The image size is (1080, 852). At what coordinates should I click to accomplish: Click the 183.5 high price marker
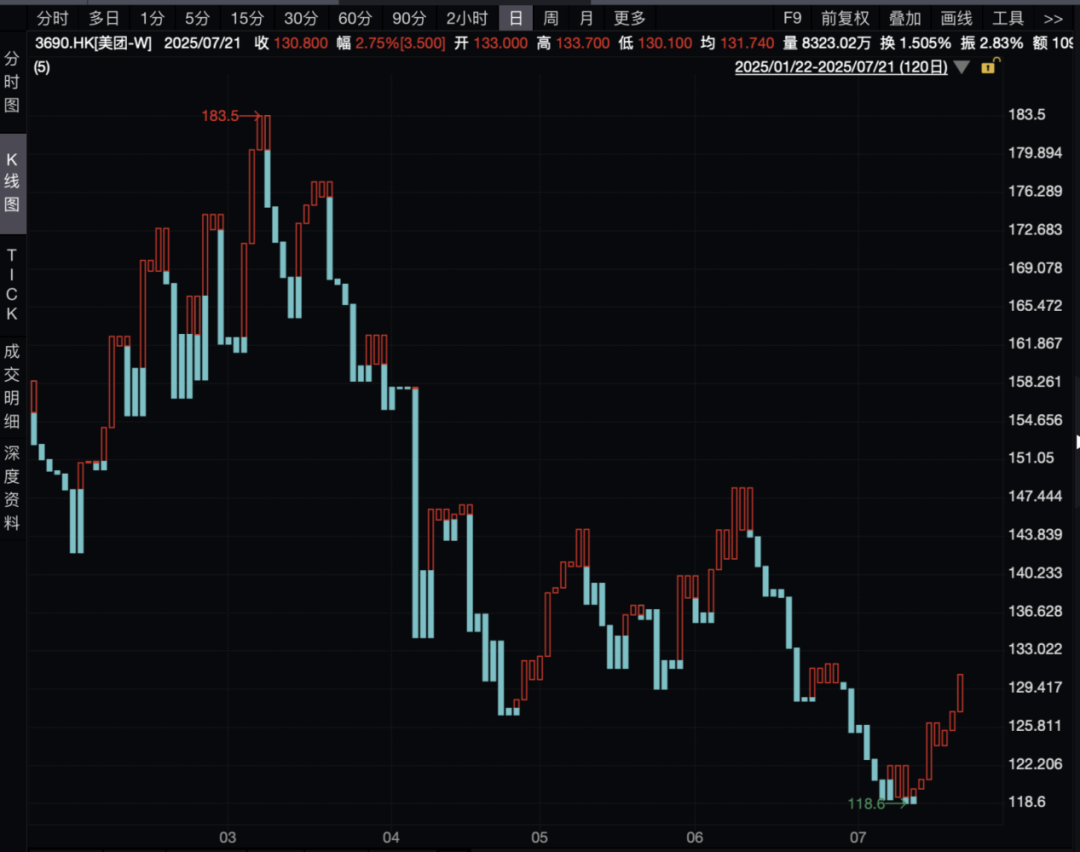pos(221,116)
